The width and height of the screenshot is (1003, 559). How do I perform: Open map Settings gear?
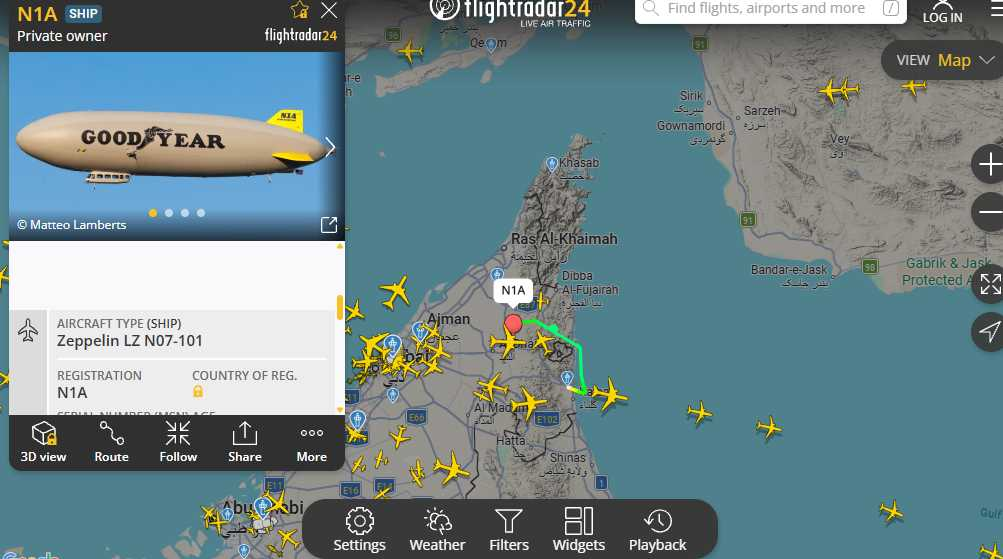tap(359, 530)
